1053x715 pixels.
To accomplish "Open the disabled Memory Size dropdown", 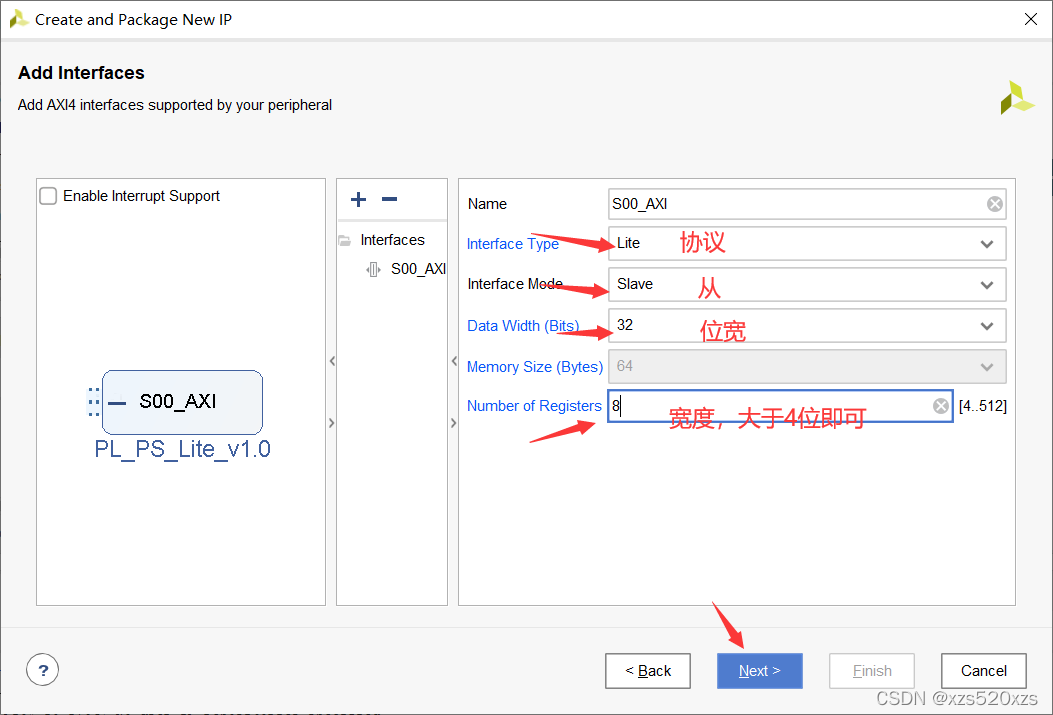I will click(807, 367).
